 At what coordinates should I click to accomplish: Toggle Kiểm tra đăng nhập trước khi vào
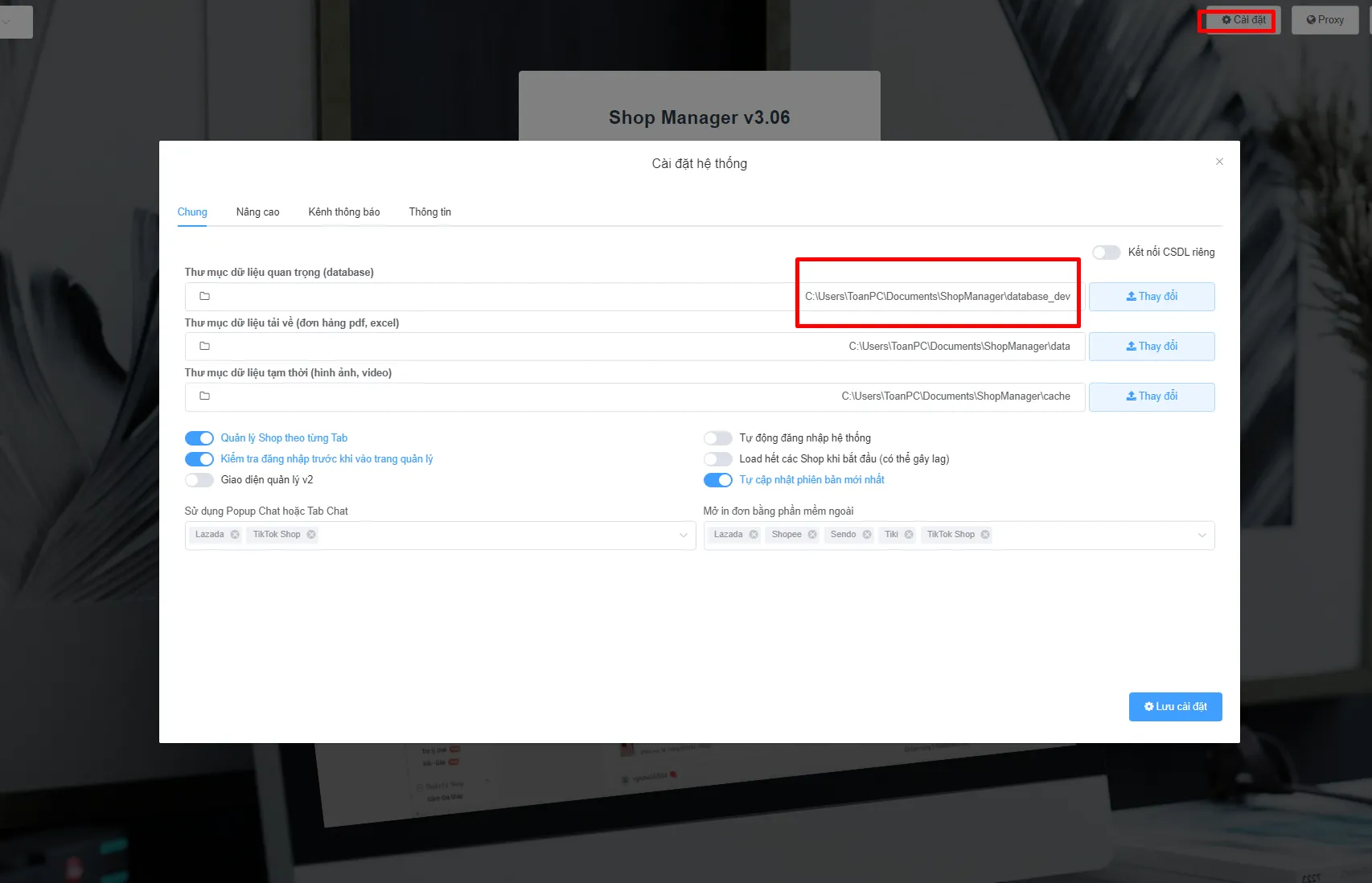[199, 459]
